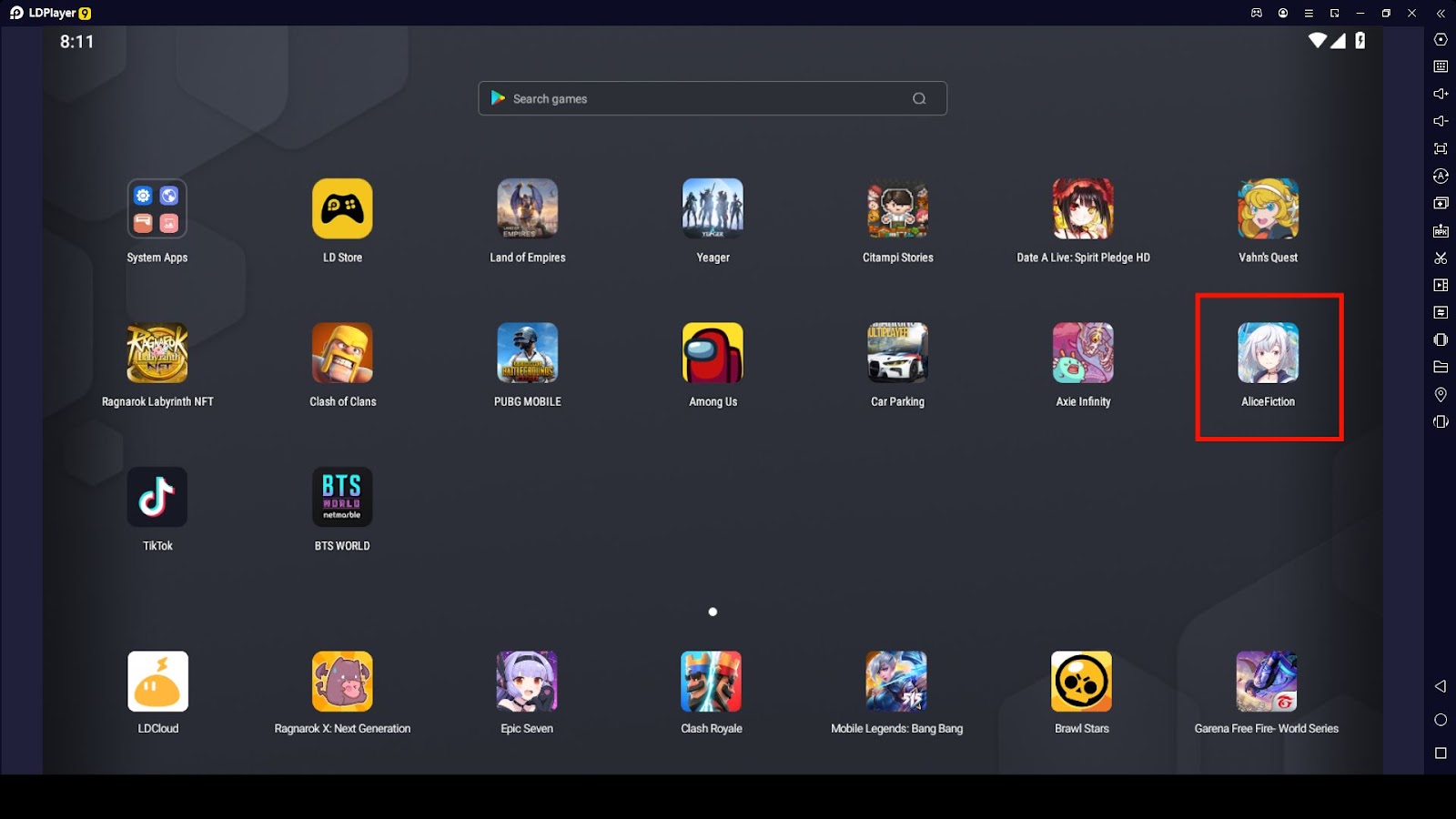Screen dimensions: 1456x819
Task: Open the account icon in title bar
Action: 1283,13
